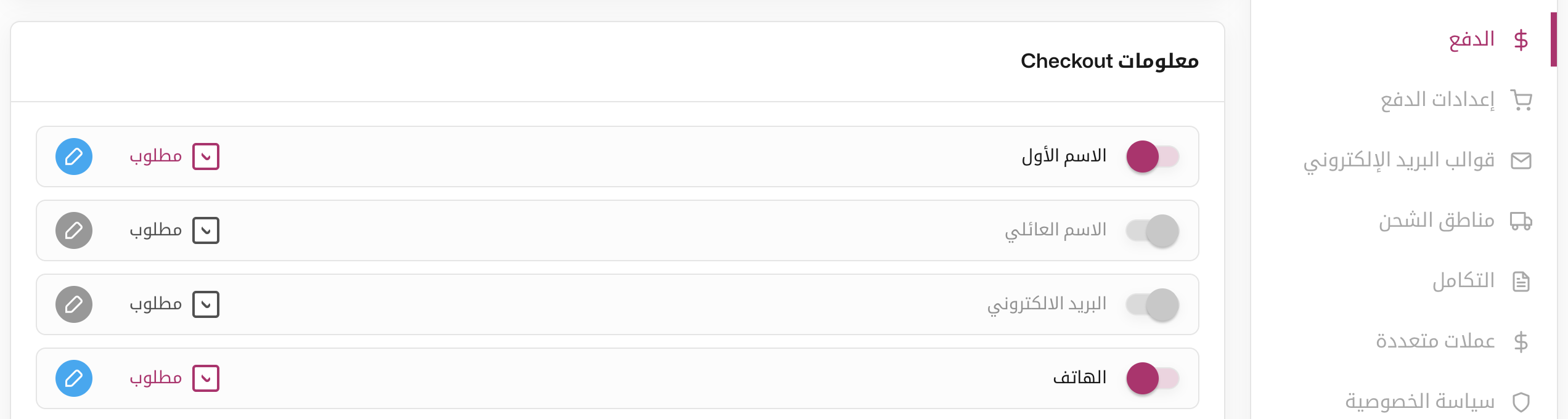
Task: Click the shield icon for سياسة الخصوصية
Action: coord(1521,402)
